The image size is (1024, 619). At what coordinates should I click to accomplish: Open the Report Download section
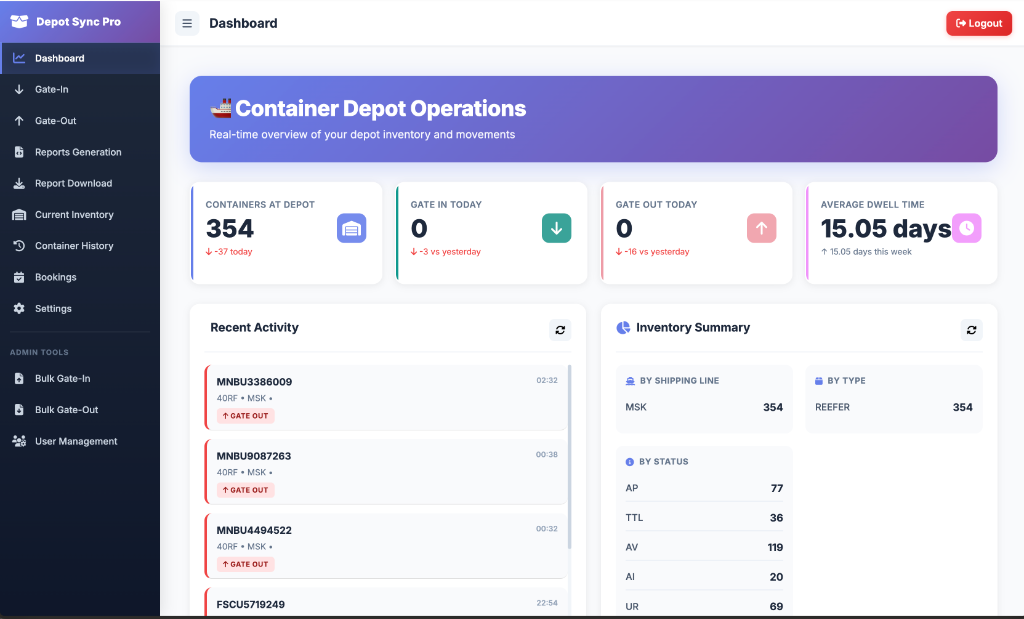pos(20,183)
